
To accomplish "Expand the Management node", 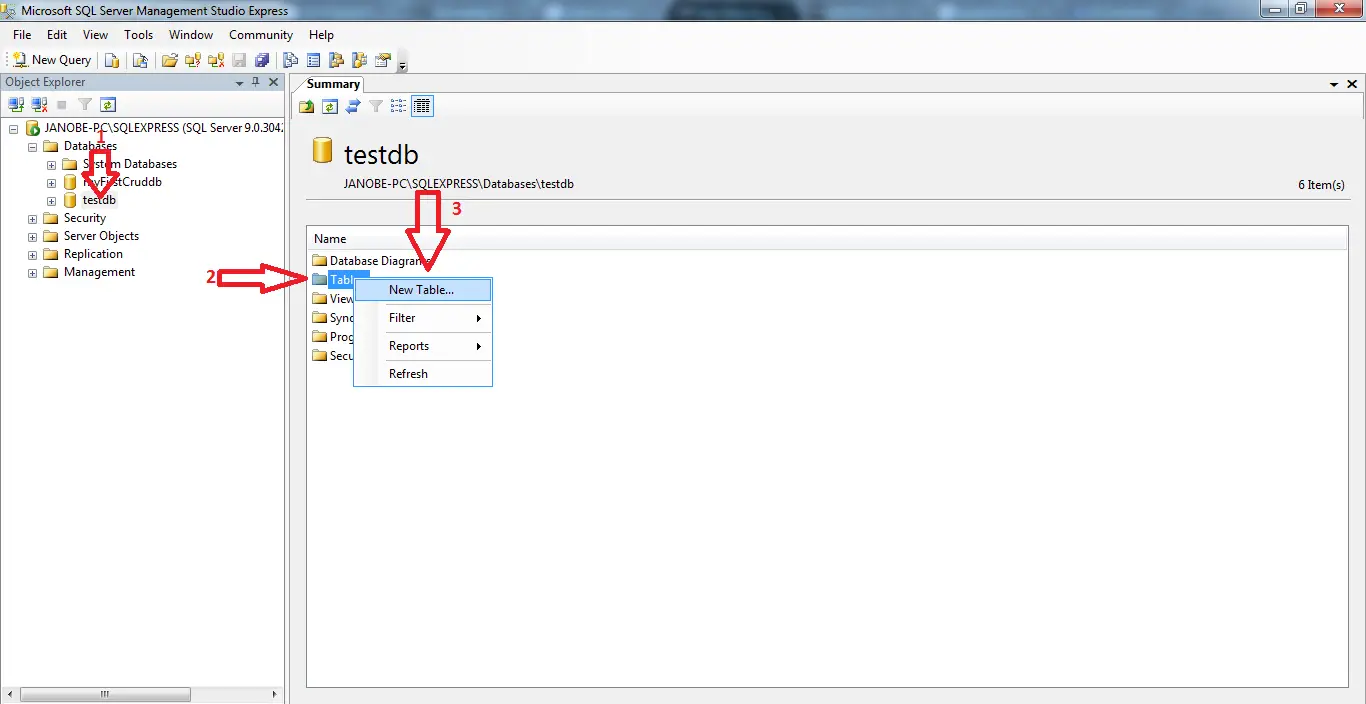I will (x=33, y=272).
